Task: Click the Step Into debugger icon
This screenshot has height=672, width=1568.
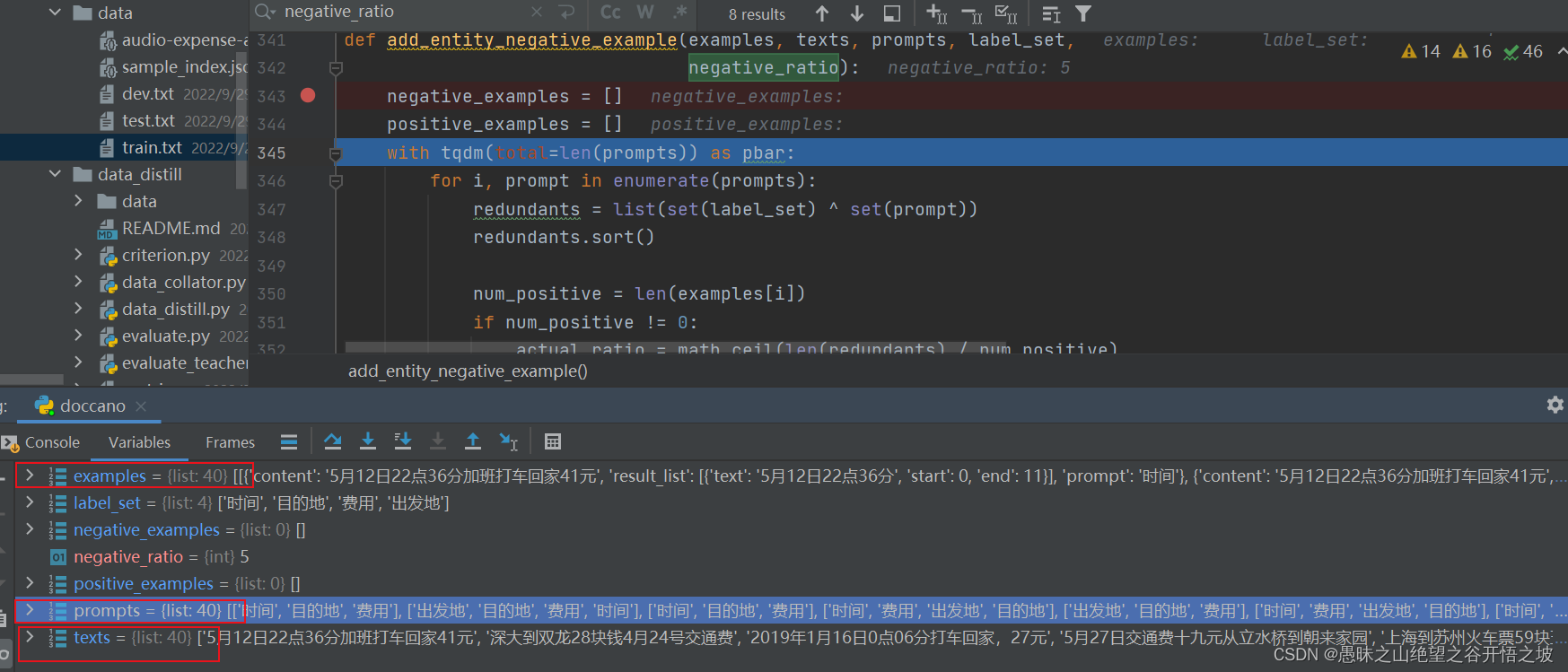Action: coord(368,441)
